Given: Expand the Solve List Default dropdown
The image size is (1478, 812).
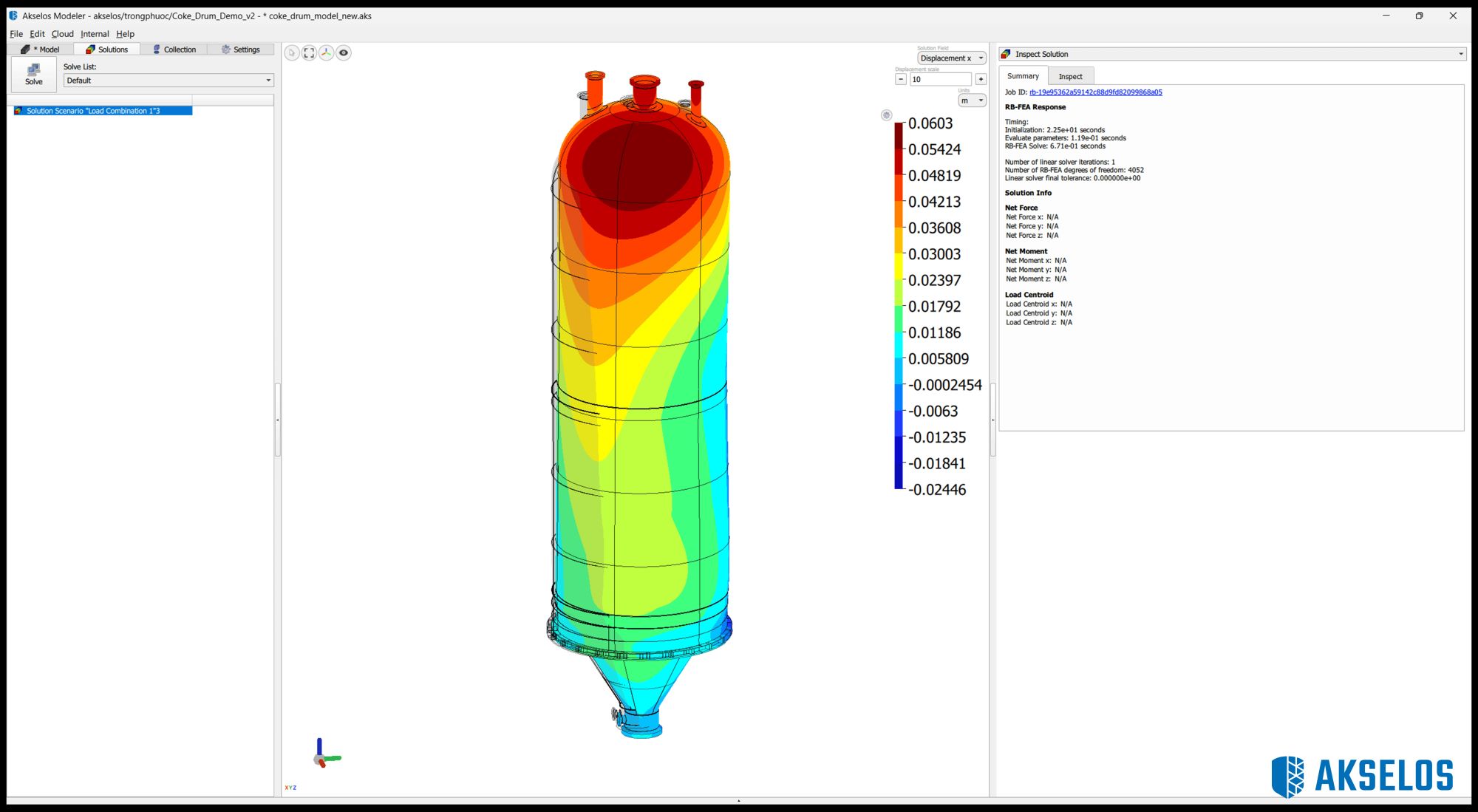Looking at the screenshot, I should tap(168, 80).
